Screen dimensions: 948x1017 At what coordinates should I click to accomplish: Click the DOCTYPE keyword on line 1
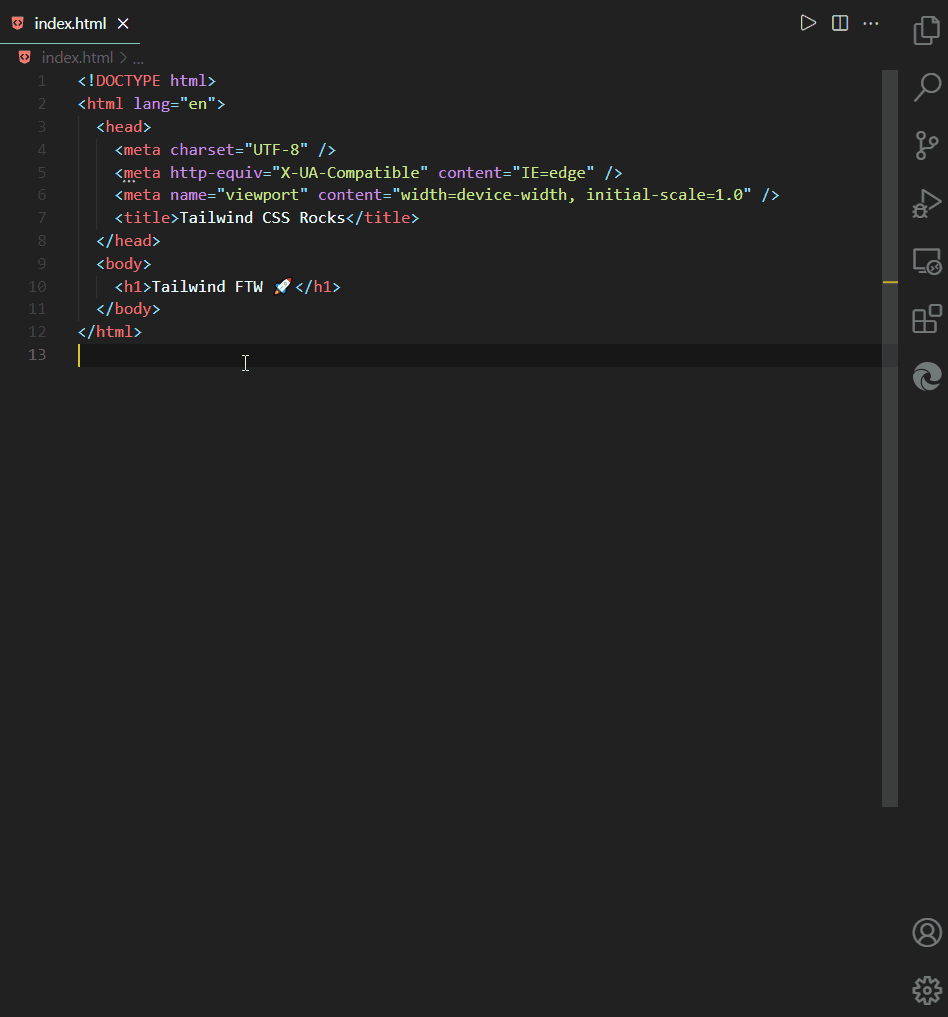pyautogui.click(x=128, y=80)
